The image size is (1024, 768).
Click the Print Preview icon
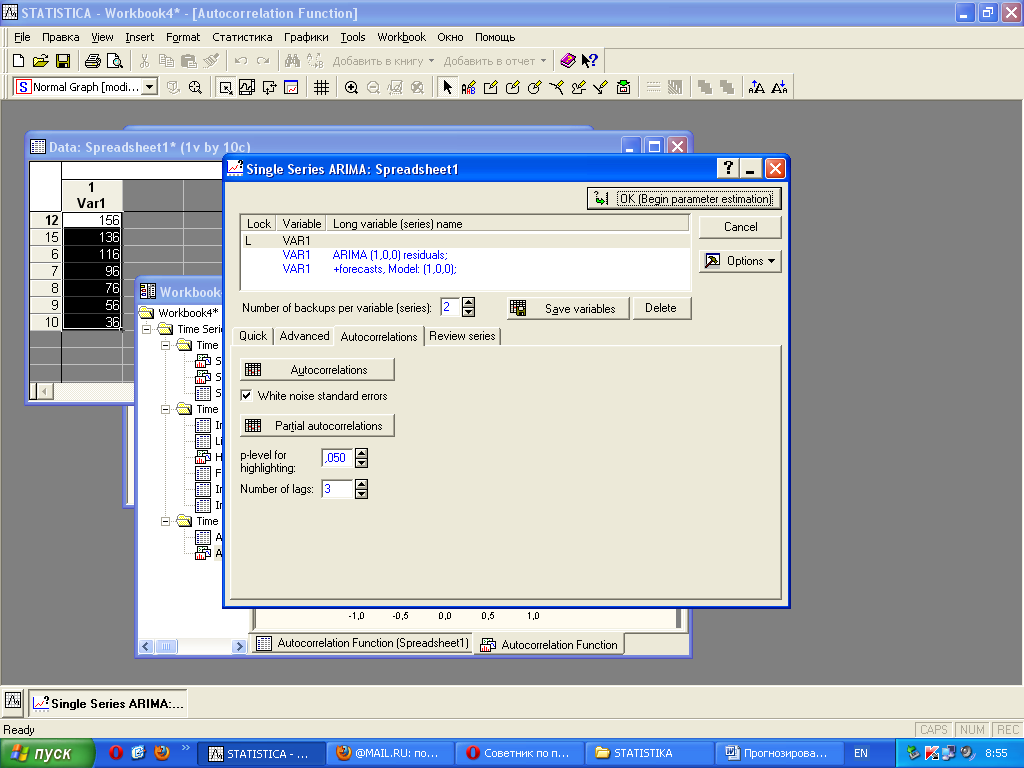pos(115,61)
